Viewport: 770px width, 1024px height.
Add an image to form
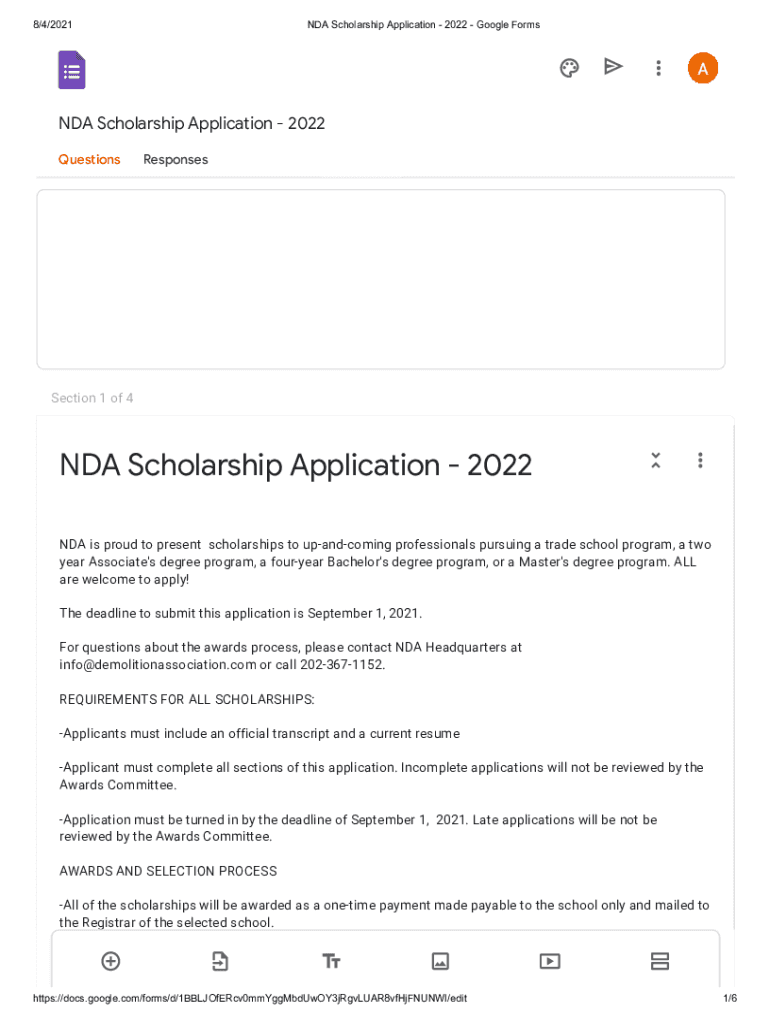click(x=440, y=961)
